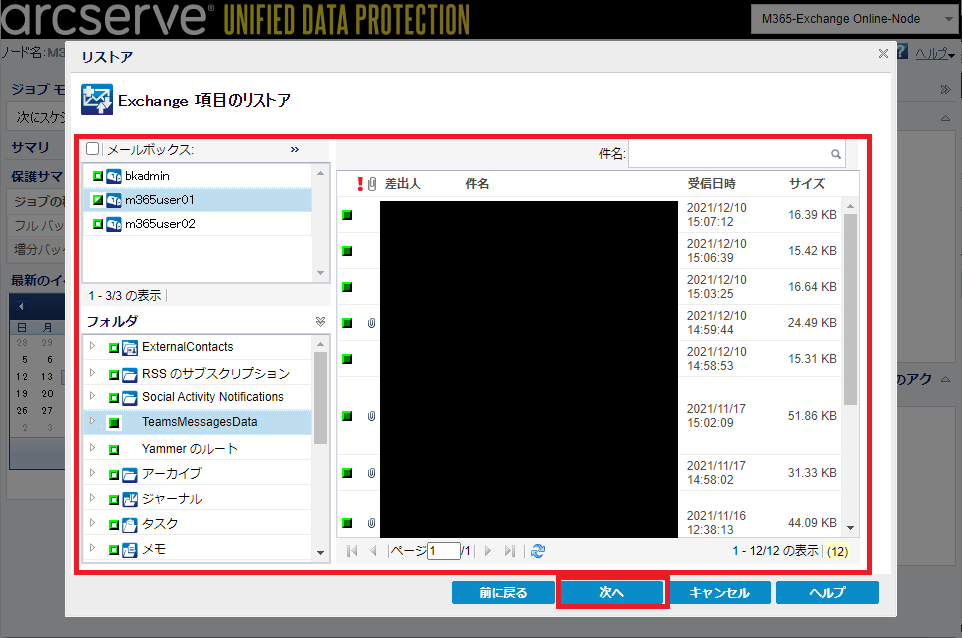Select the m365user01 mailbox row
Image resolution: width=962 pixels, height=638 pixels.
click(198, 200)
